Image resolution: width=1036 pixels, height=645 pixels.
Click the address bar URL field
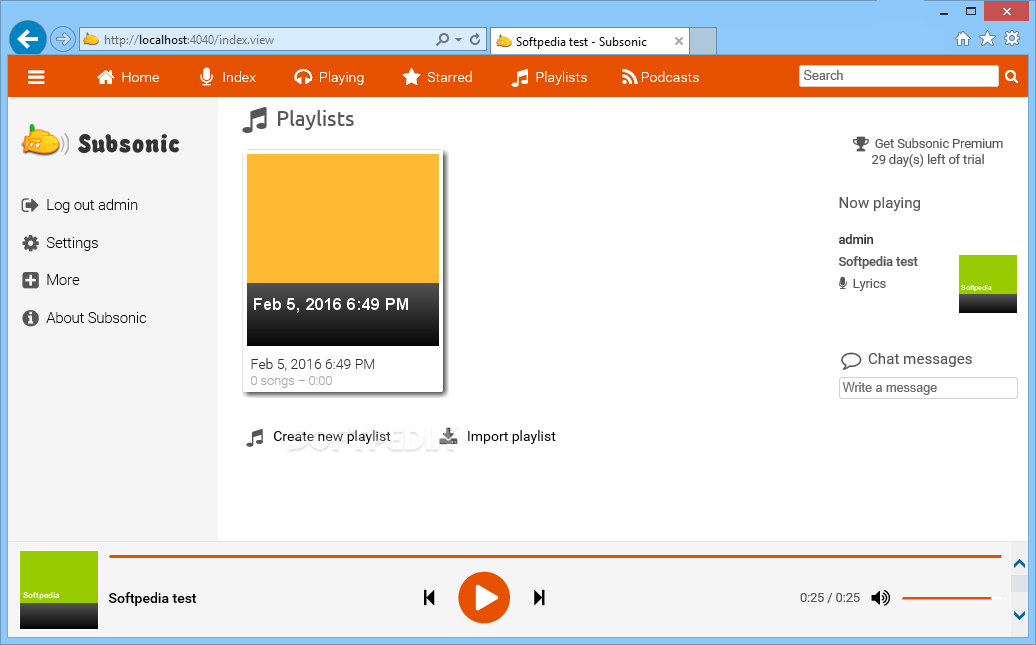264,40
